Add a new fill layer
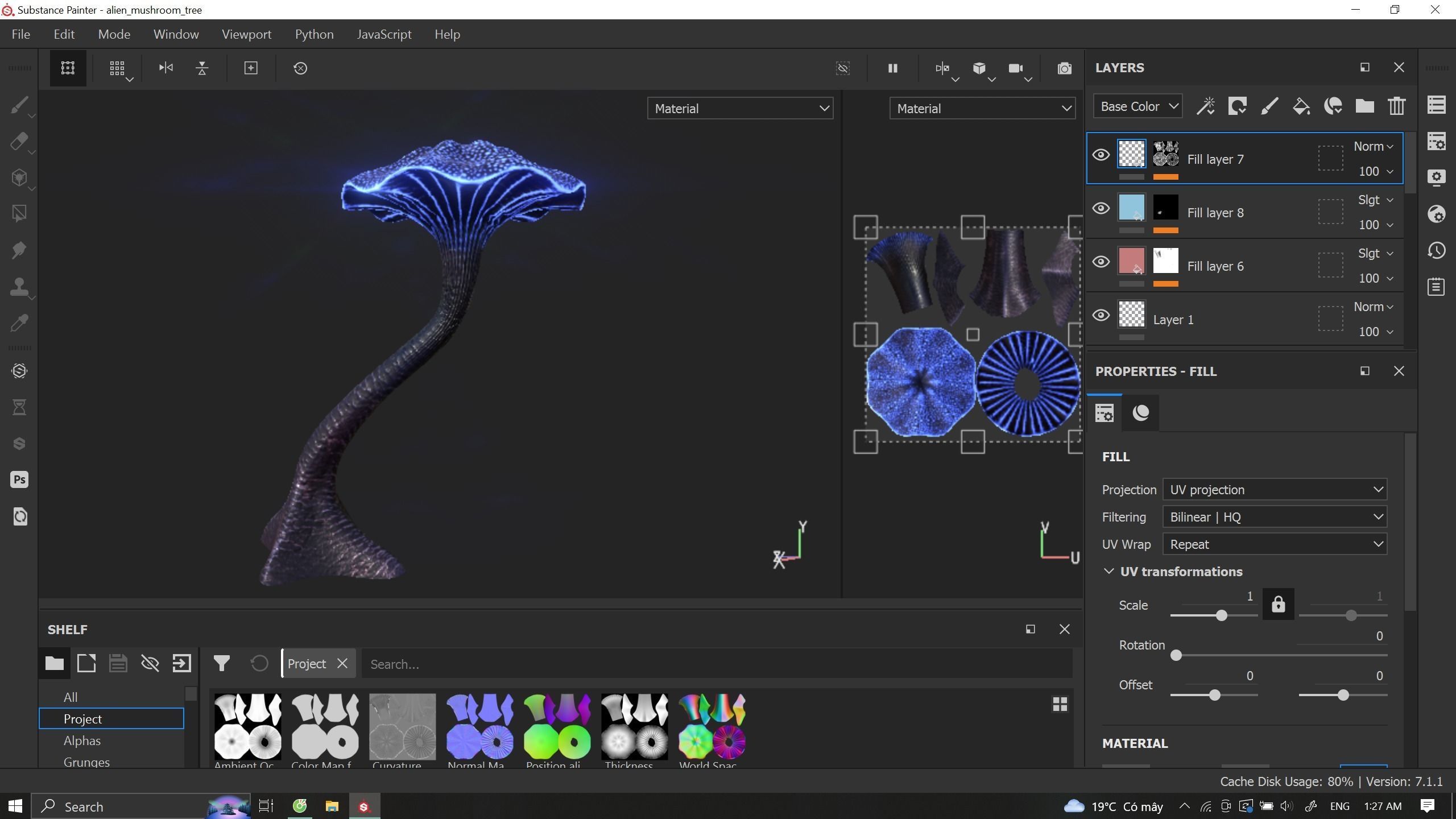 coord(1301,106)
